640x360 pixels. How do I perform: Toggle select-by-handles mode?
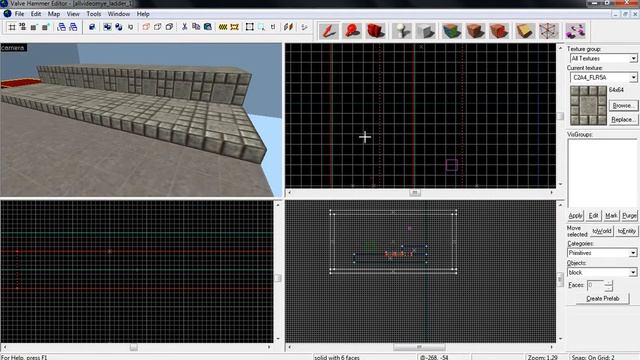point(250,27)
